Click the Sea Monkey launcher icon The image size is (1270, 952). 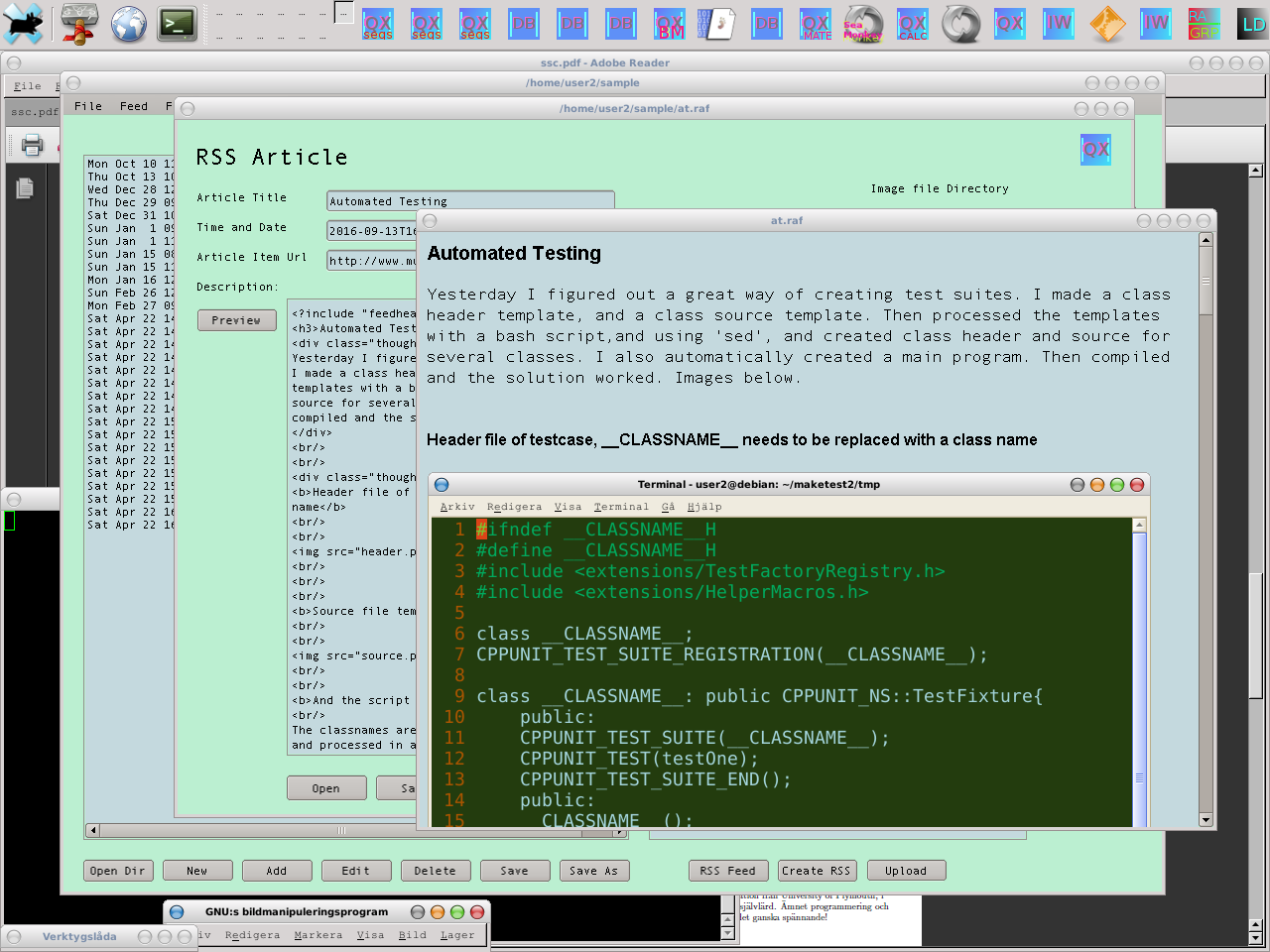[x=862, y=24]
